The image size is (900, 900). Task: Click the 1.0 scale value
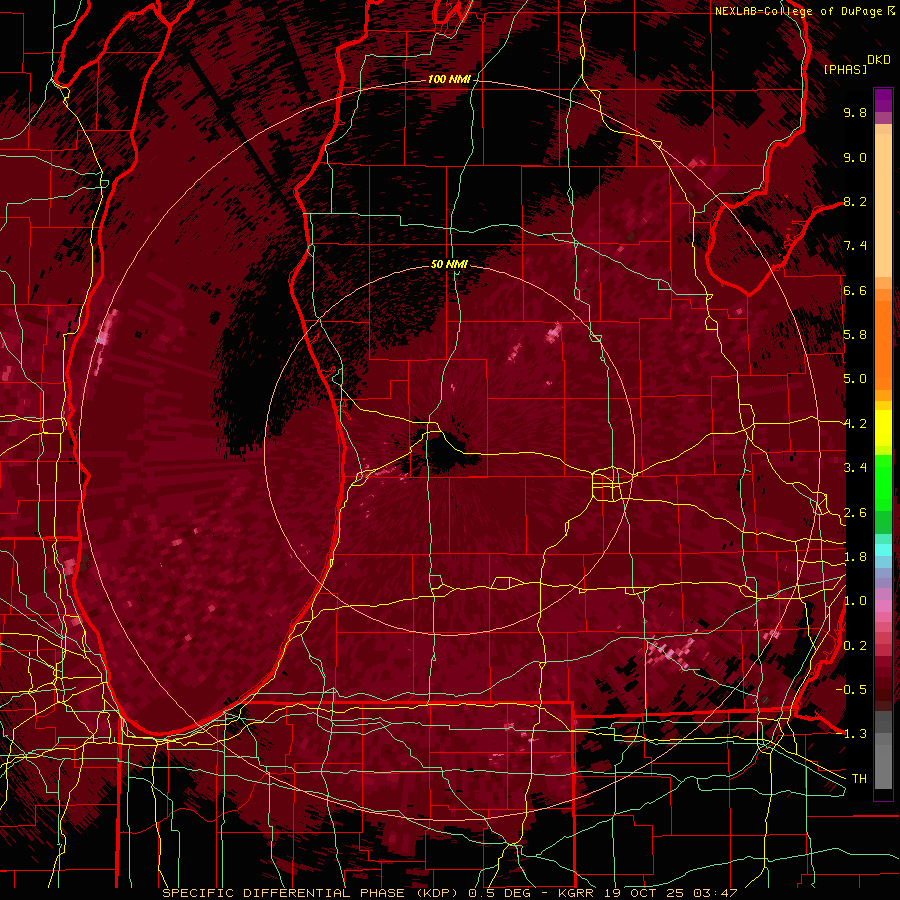855,601
